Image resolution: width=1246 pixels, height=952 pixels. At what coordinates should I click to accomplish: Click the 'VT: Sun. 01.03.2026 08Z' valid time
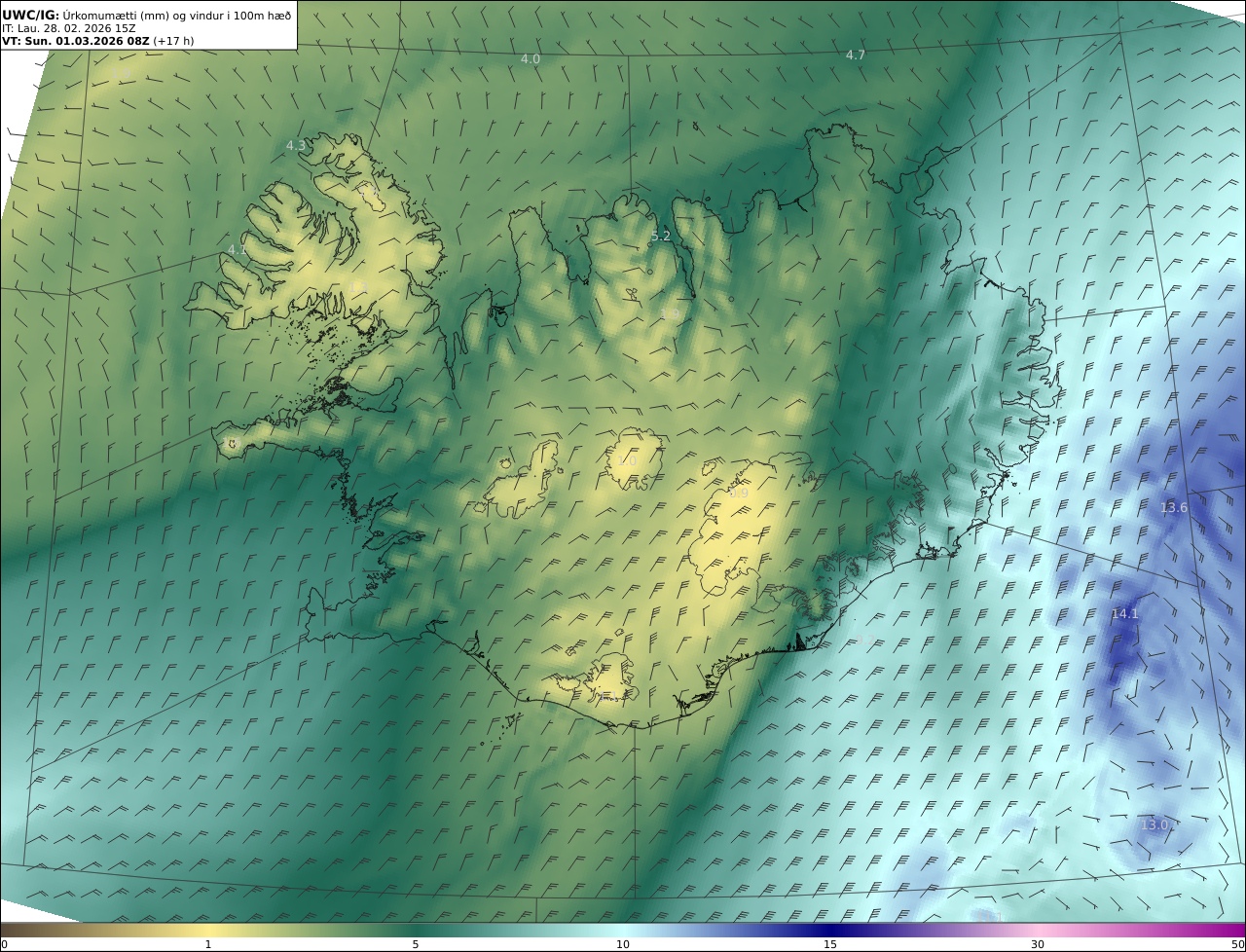[76, 41]
